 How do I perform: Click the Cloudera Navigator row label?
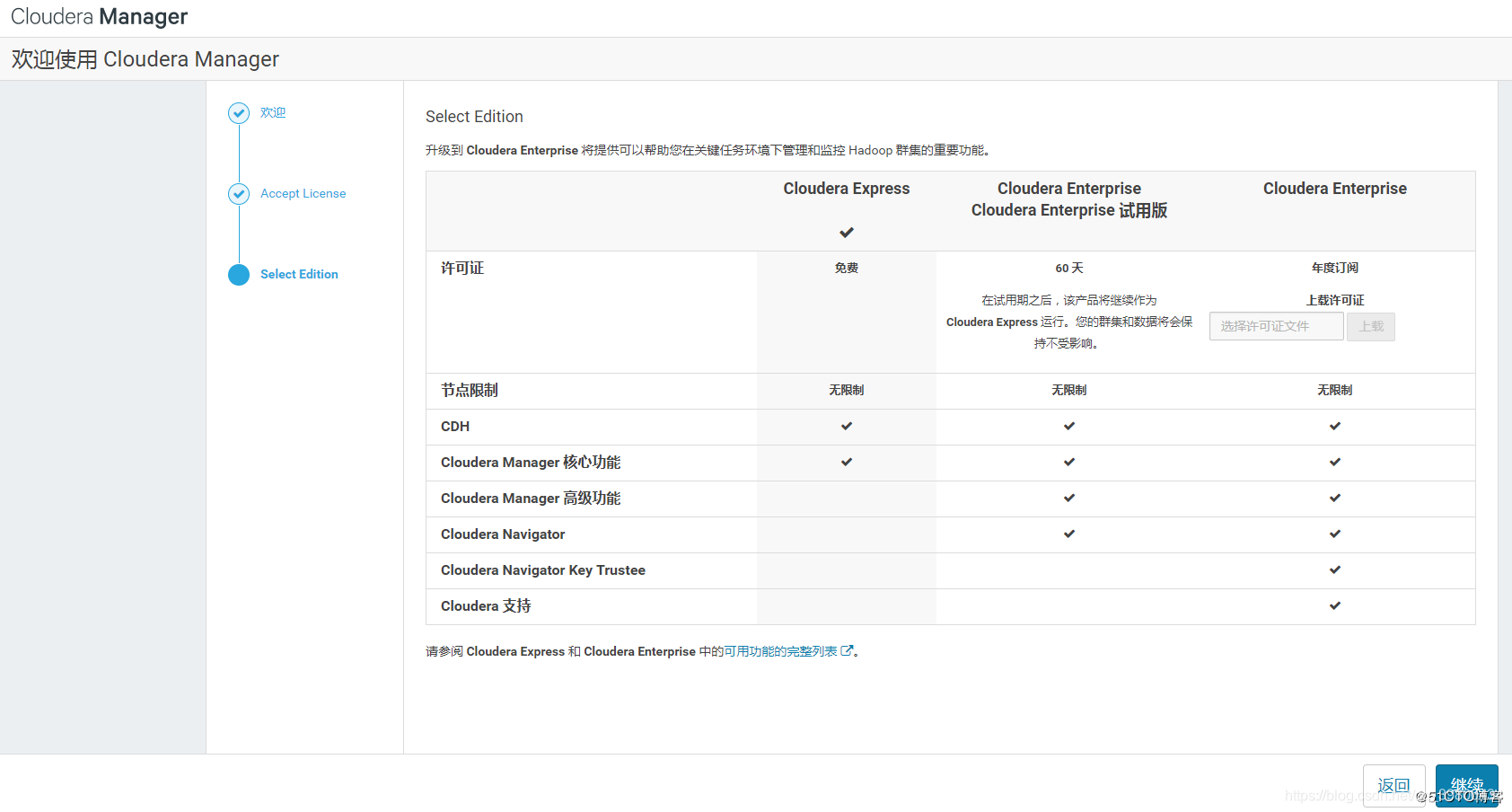[x=503, y=534]
